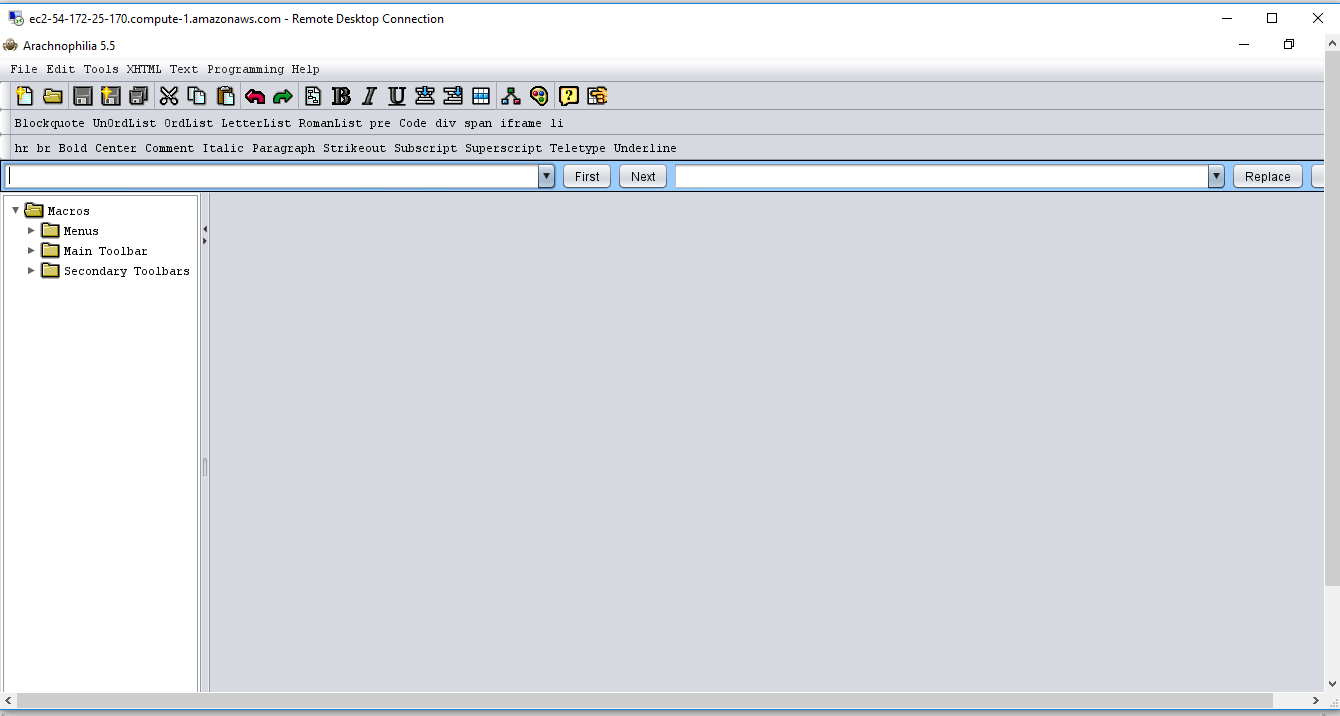Click the Paste clipboard icon
The width and height of the screenshot is (1340, 716).
tap(226, 96)
